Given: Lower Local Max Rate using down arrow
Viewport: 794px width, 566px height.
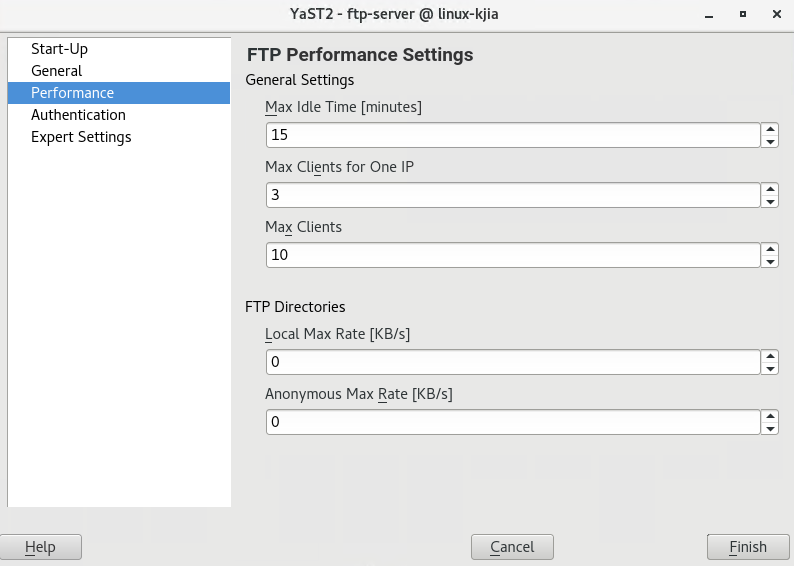Looking at the screenshot, I should (x=770, y=369).
